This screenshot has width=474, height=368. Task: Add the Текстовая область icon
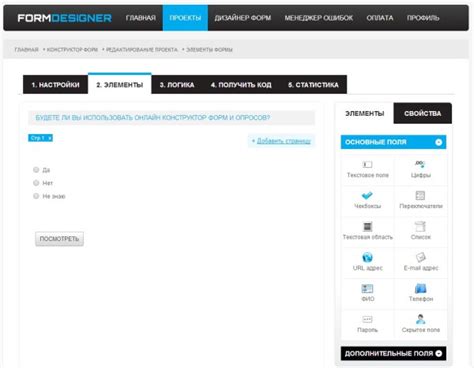tap(367, 227)
